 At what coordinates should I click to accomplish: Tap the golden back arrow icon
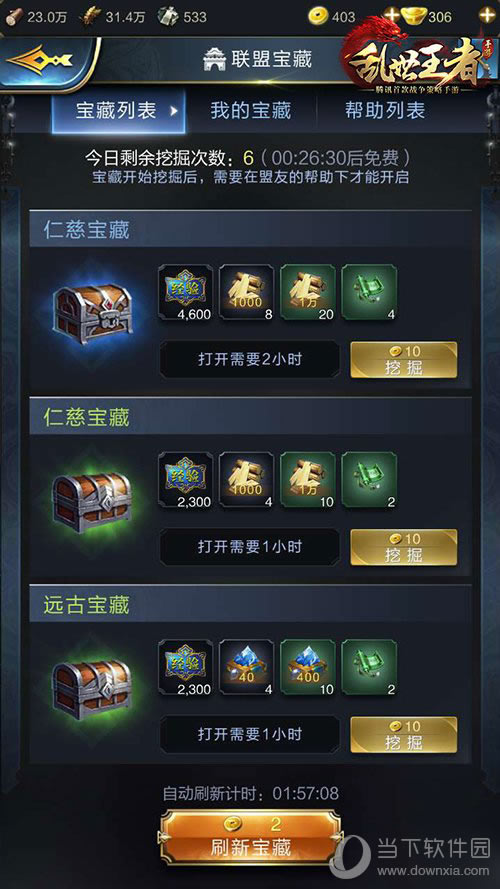[x=40, y=59]
